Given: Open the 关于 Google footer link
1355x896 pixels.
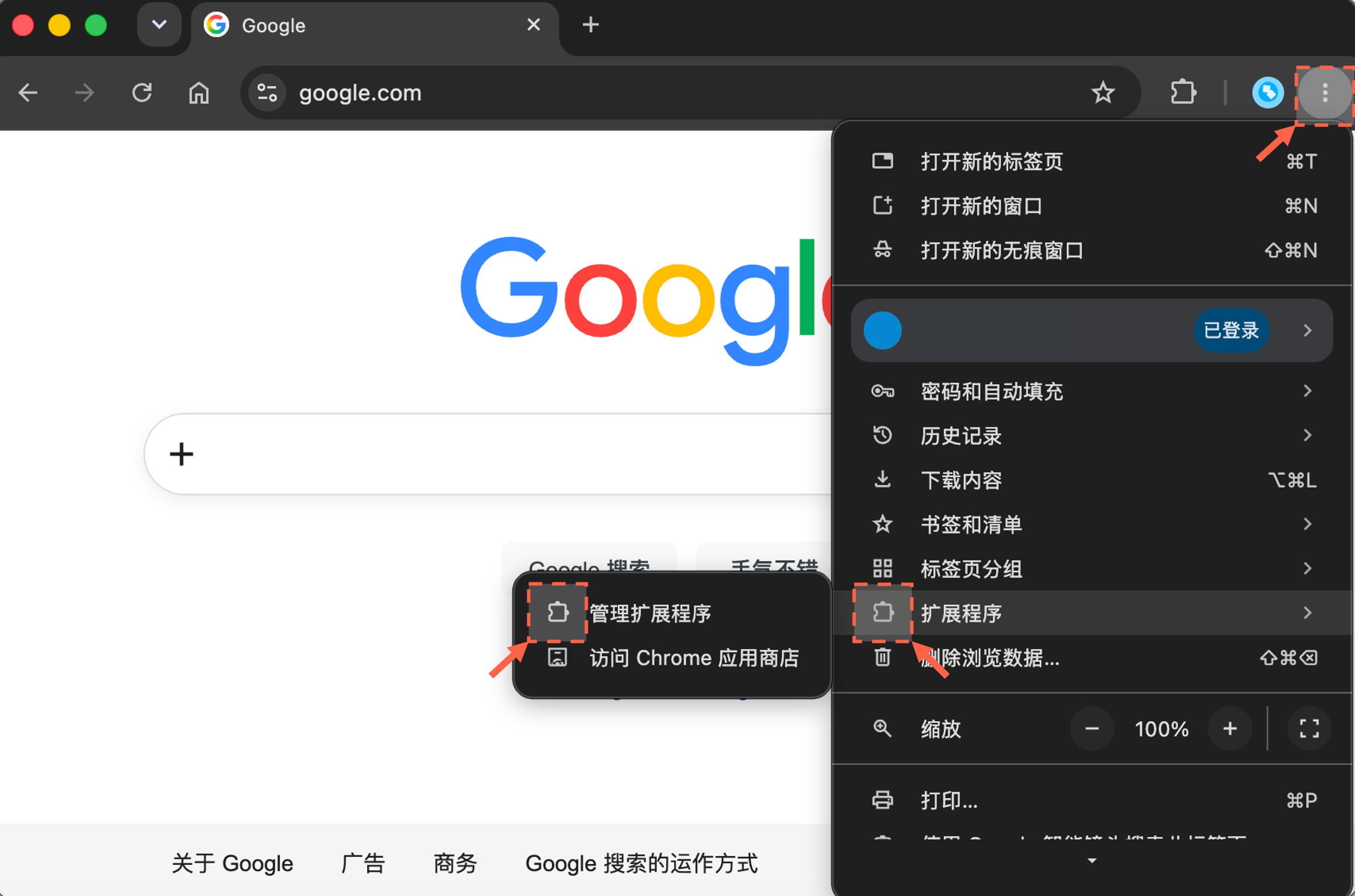Looking at the screenshot, I should pos(232,863).
